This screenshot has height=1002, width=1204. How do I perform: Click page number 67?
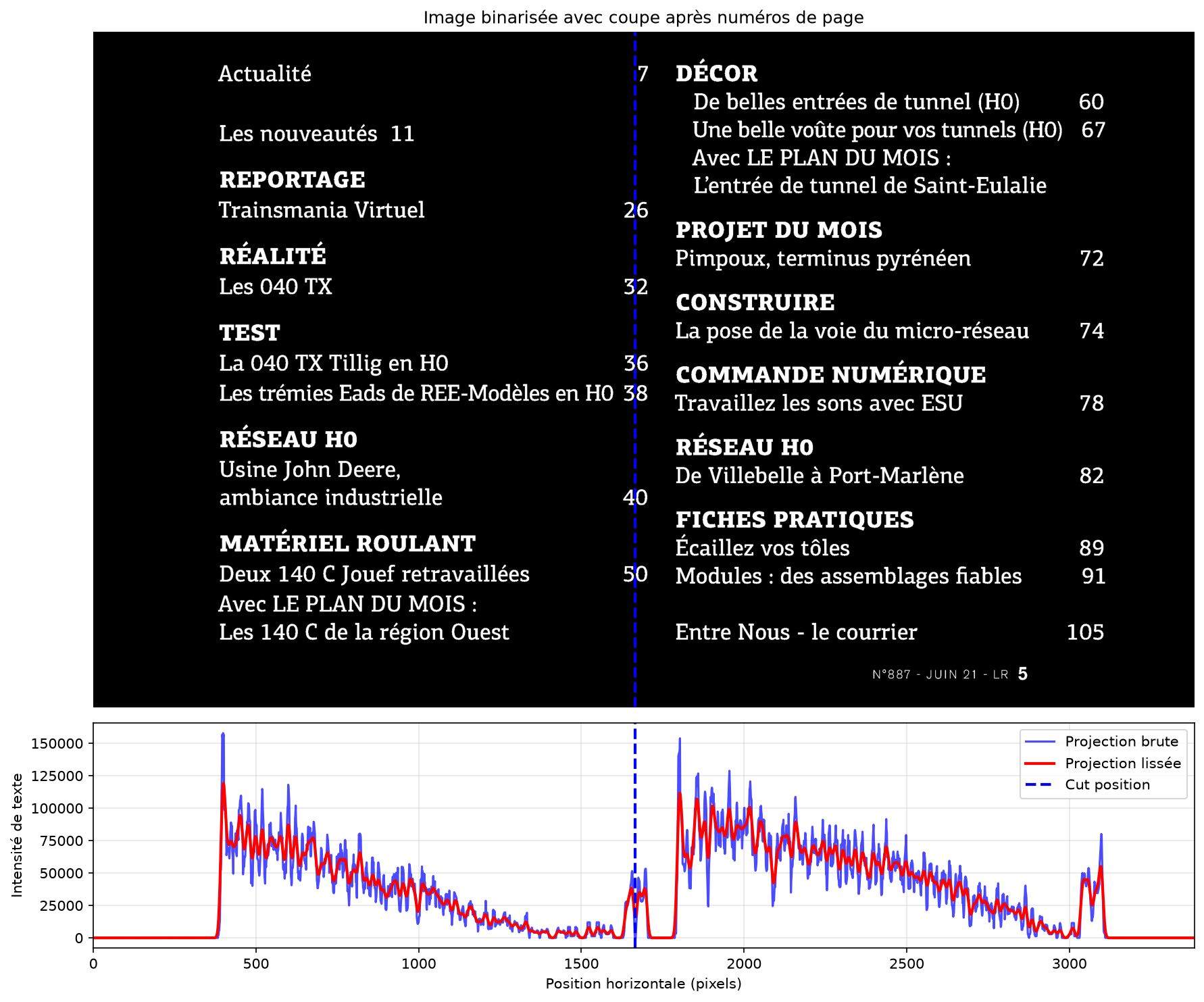[x=1093, y=130]
